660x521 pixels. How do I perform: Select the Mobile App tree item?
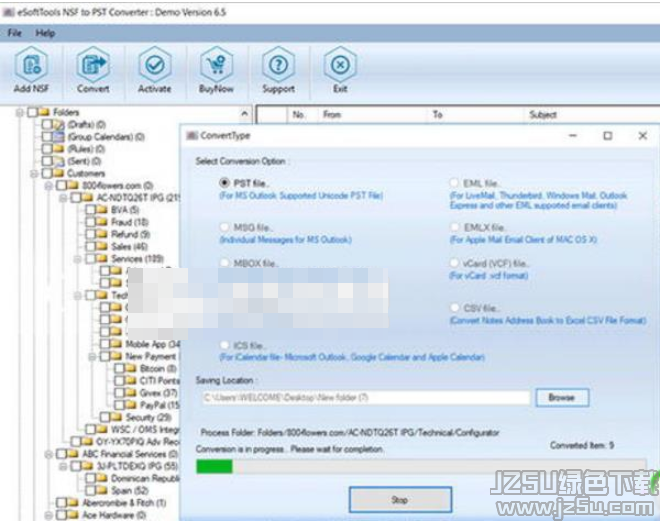152,344
